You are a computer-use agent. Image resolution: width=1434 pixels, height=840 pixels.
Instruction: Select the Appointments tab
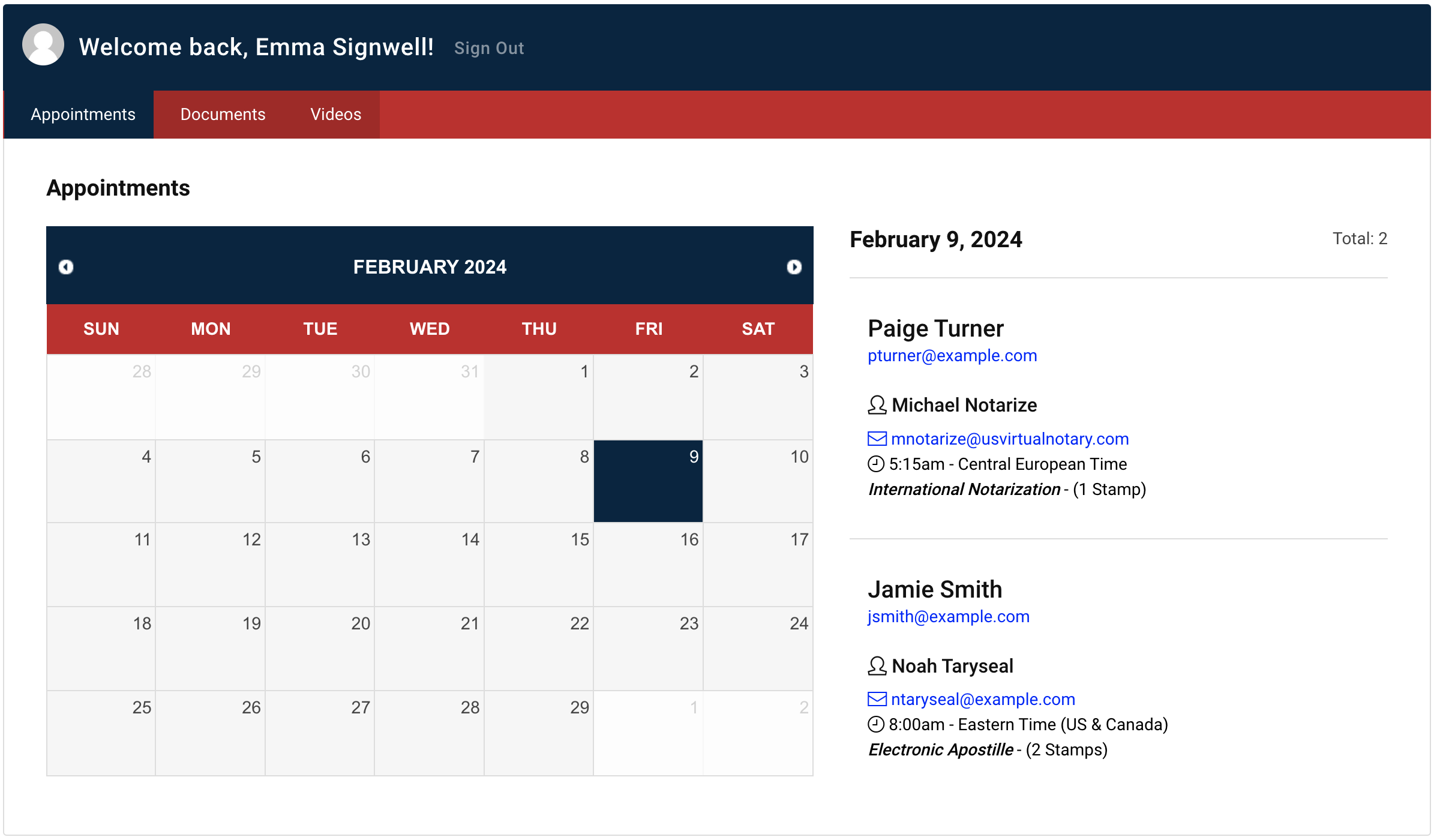(x=83, y=115)
